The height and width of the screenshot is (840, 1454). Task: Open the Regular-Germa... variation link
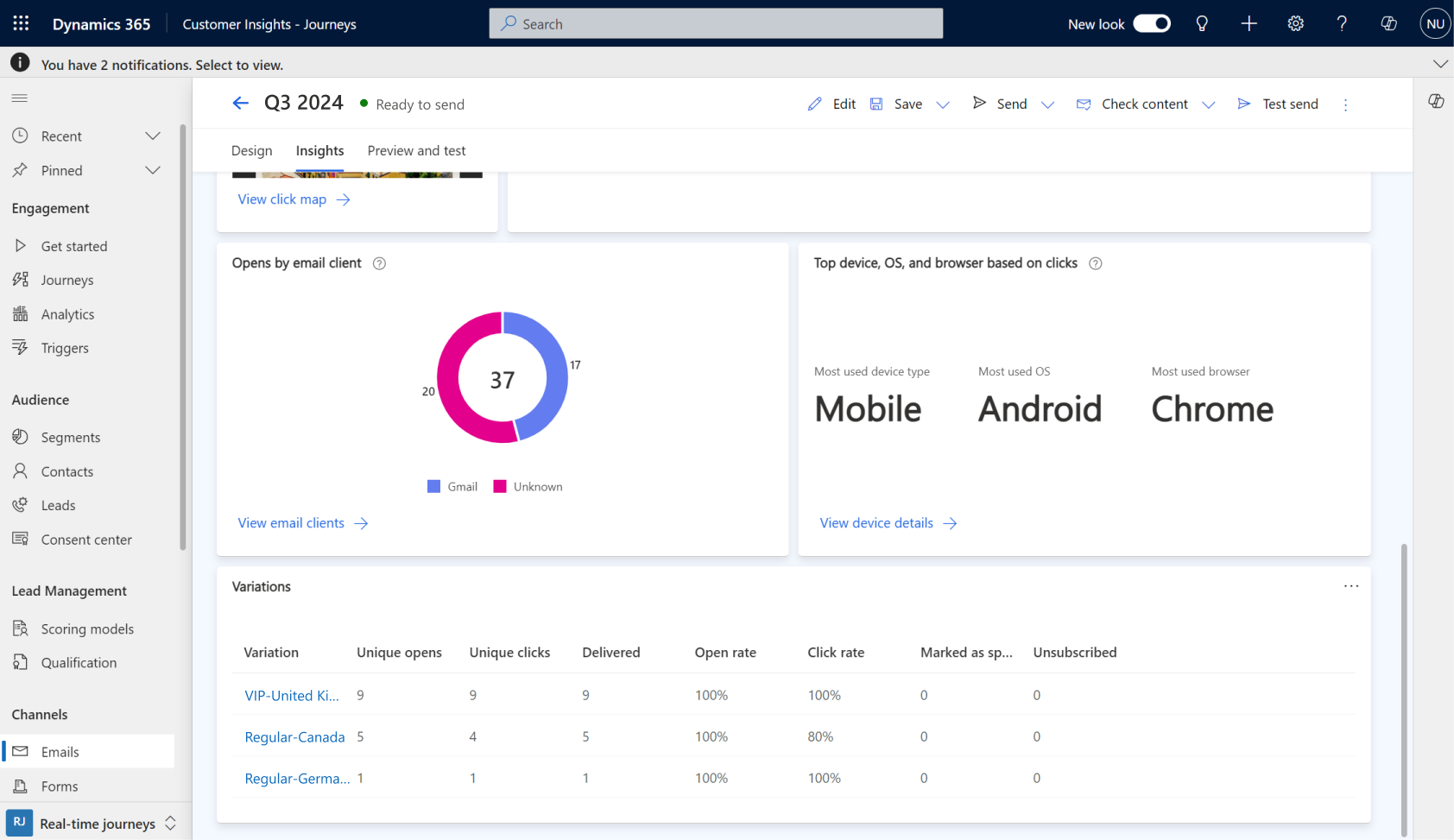pos(297,778)
